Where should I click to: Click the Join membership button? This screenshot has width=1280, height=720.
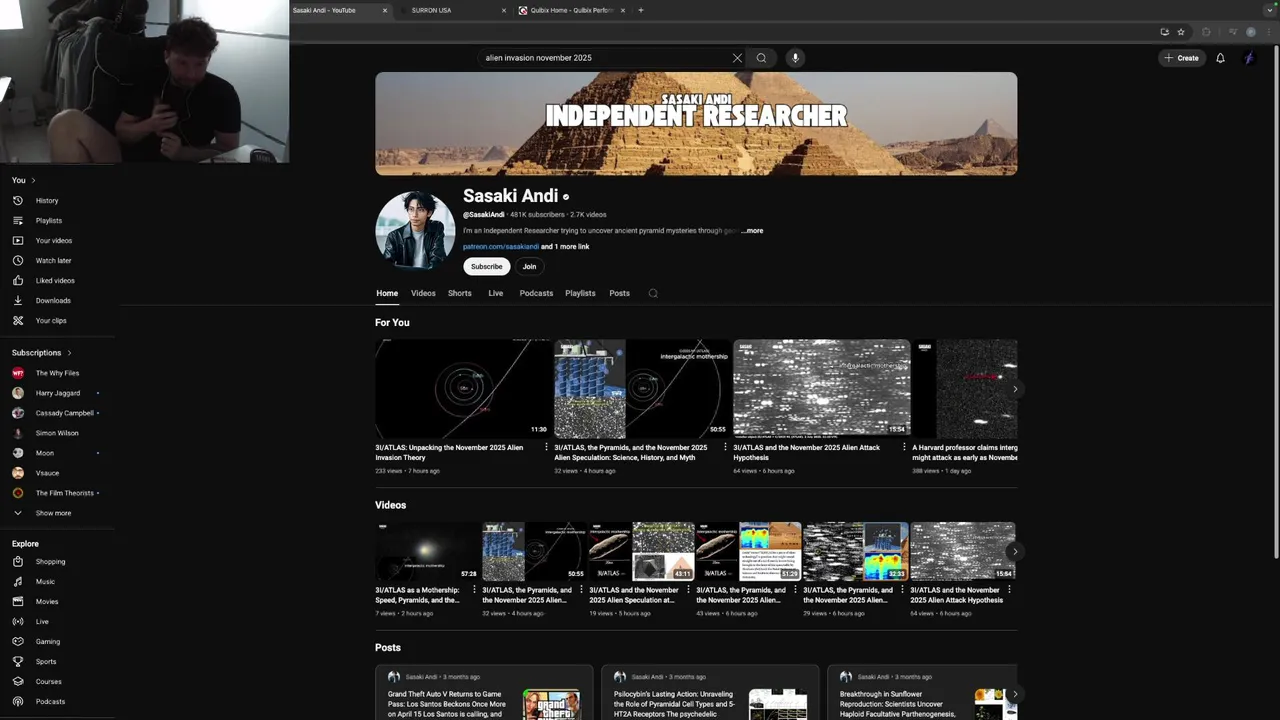click(x=529, y=266)
